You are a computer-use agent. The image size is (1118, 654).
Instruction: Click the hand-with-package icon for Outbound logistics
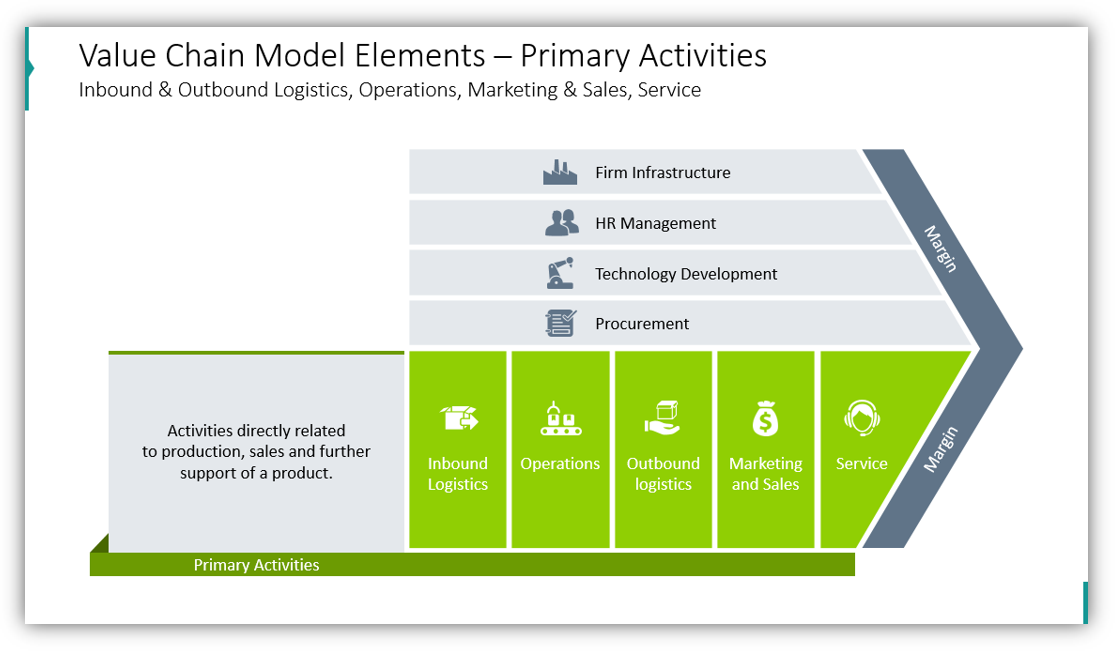click(663, 417)
